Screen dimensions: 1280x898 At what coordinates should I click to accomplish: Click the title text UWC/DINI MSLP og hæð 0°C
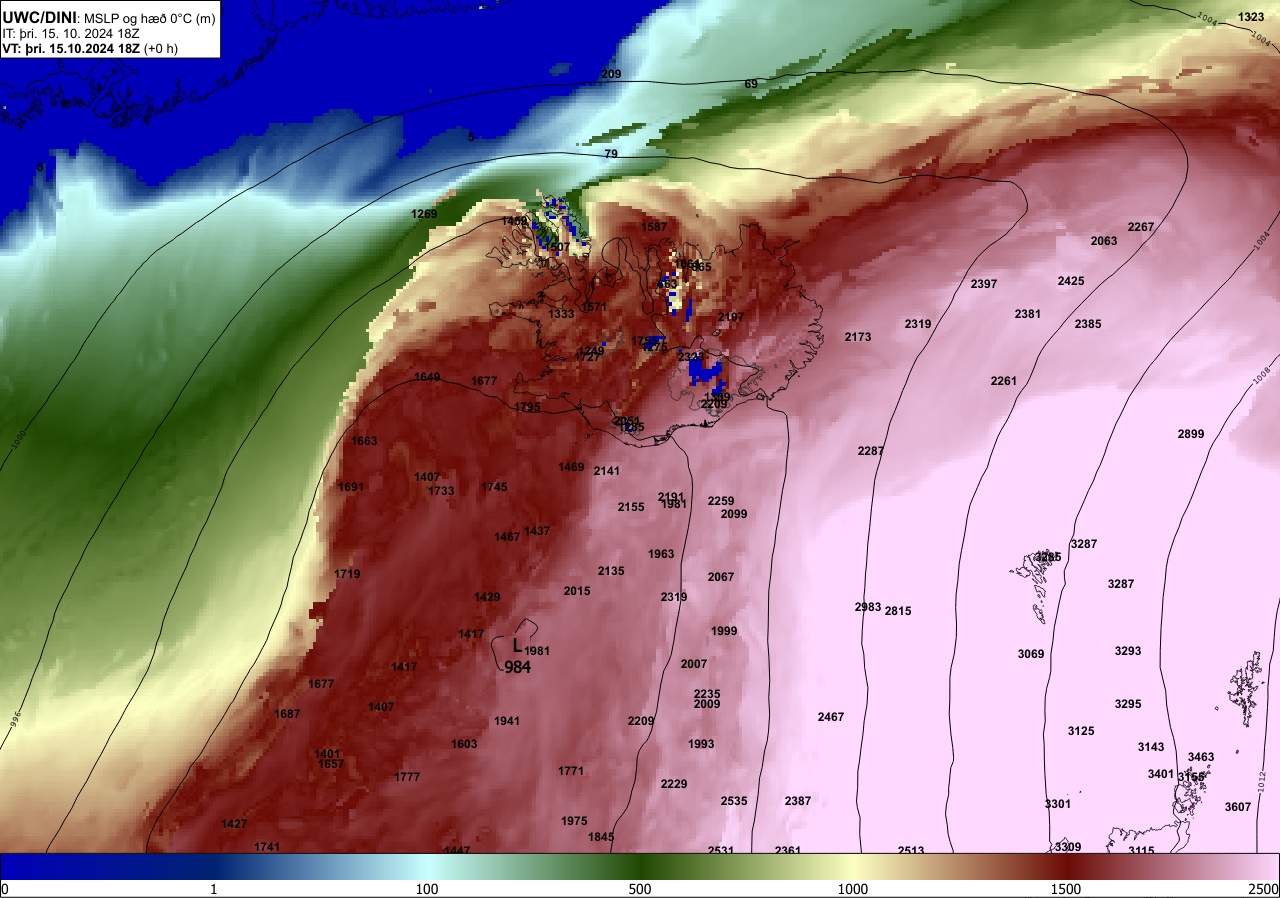click(108, 17)
